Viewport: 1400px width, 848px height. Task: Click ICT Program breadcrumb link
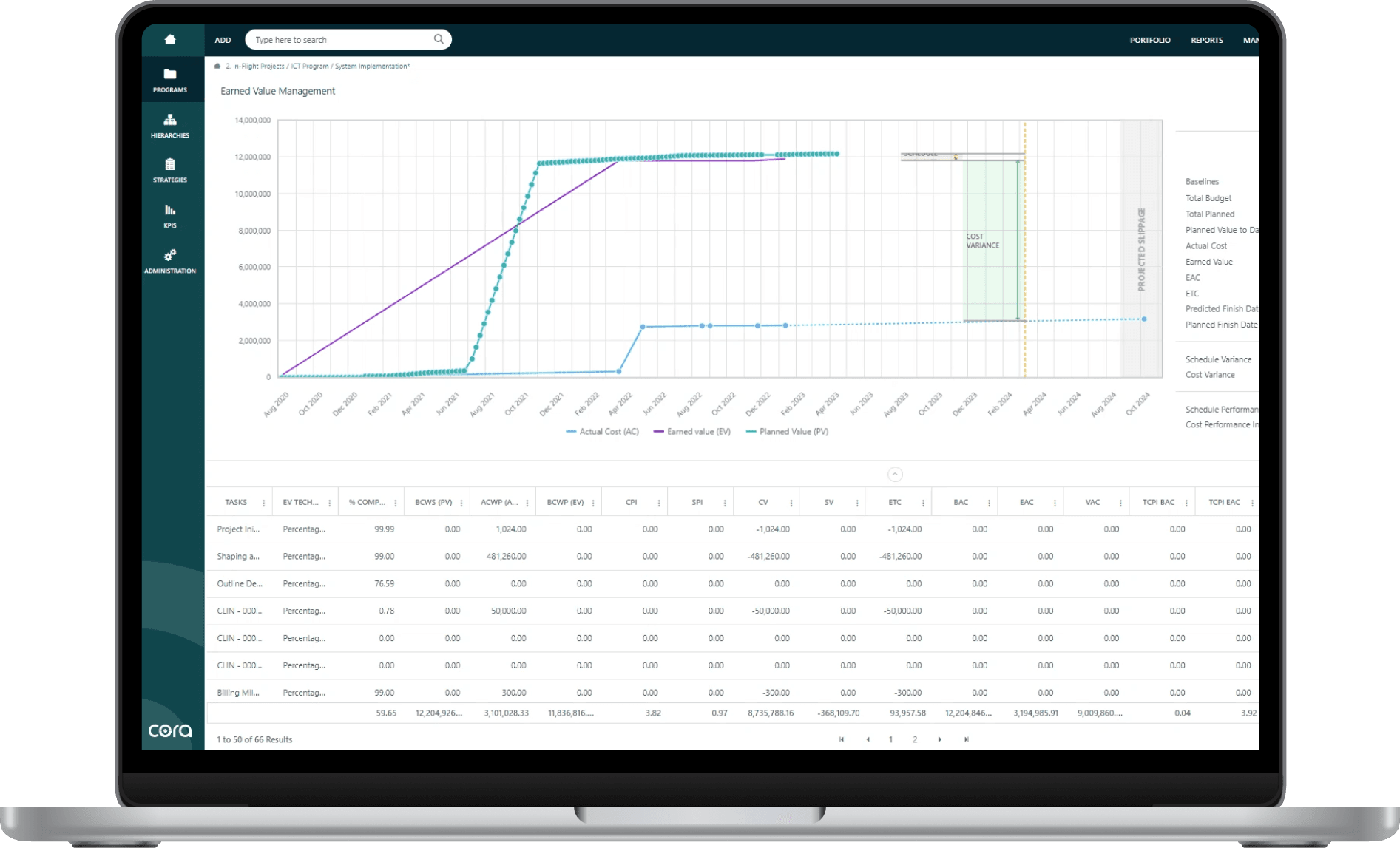309,66
